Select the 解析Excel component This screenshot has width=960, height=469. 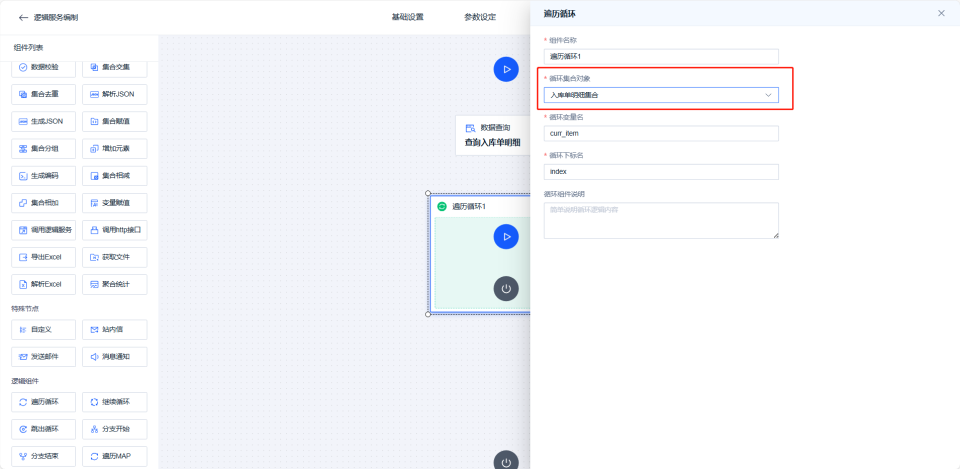point(43,284)
